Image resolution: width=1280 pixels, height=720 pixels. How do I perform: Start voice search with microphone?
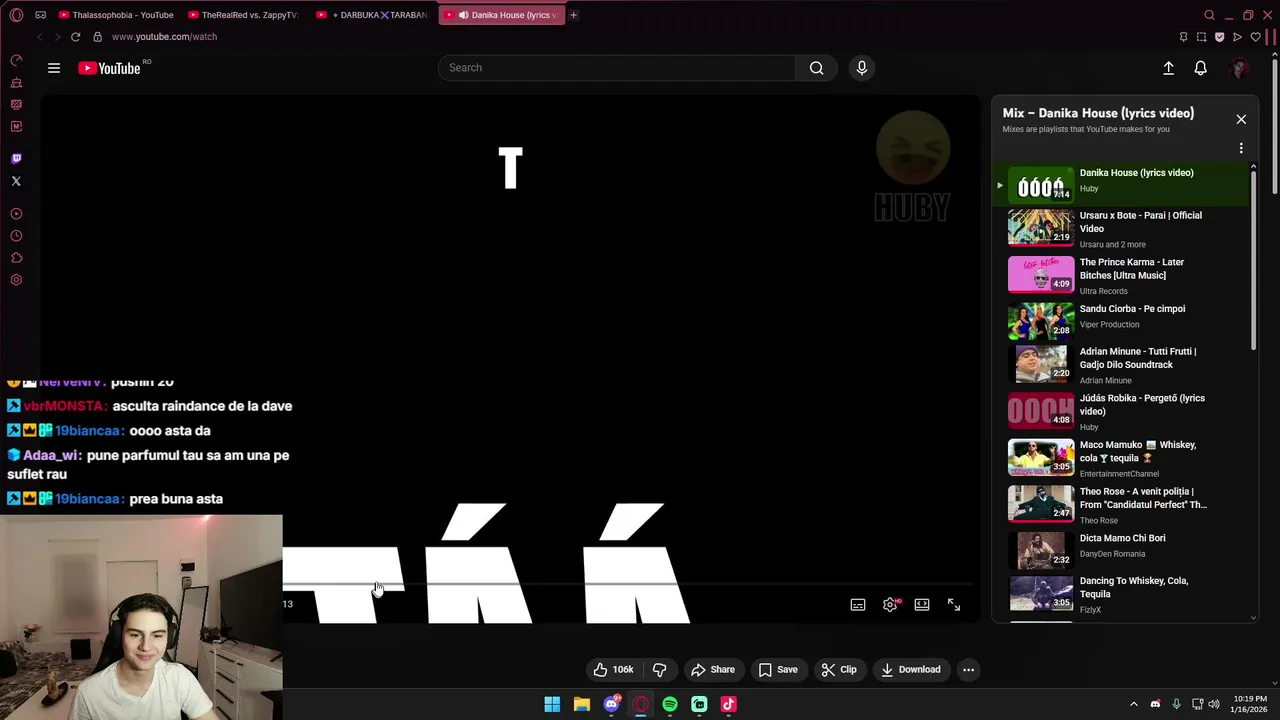[x=862, y=68]
